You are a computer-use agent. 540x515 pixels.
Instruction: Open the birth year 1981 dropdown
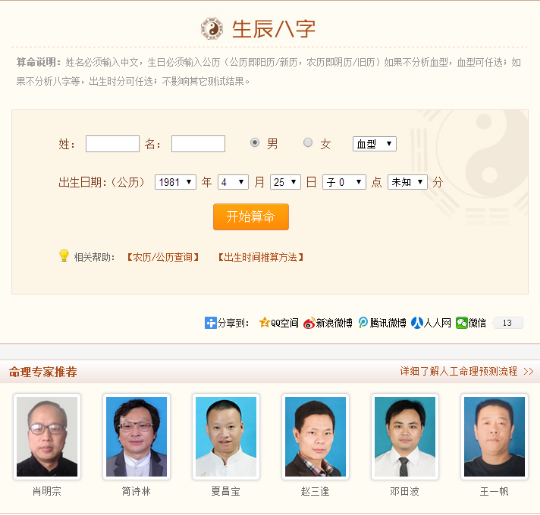pyautogui.click(x=175, y=182)
